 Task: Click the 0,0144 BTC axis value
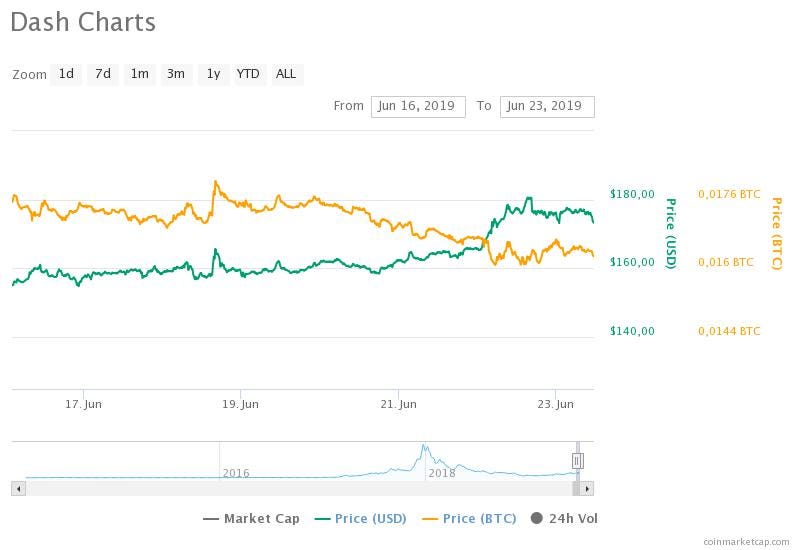(x=729, y=331)
